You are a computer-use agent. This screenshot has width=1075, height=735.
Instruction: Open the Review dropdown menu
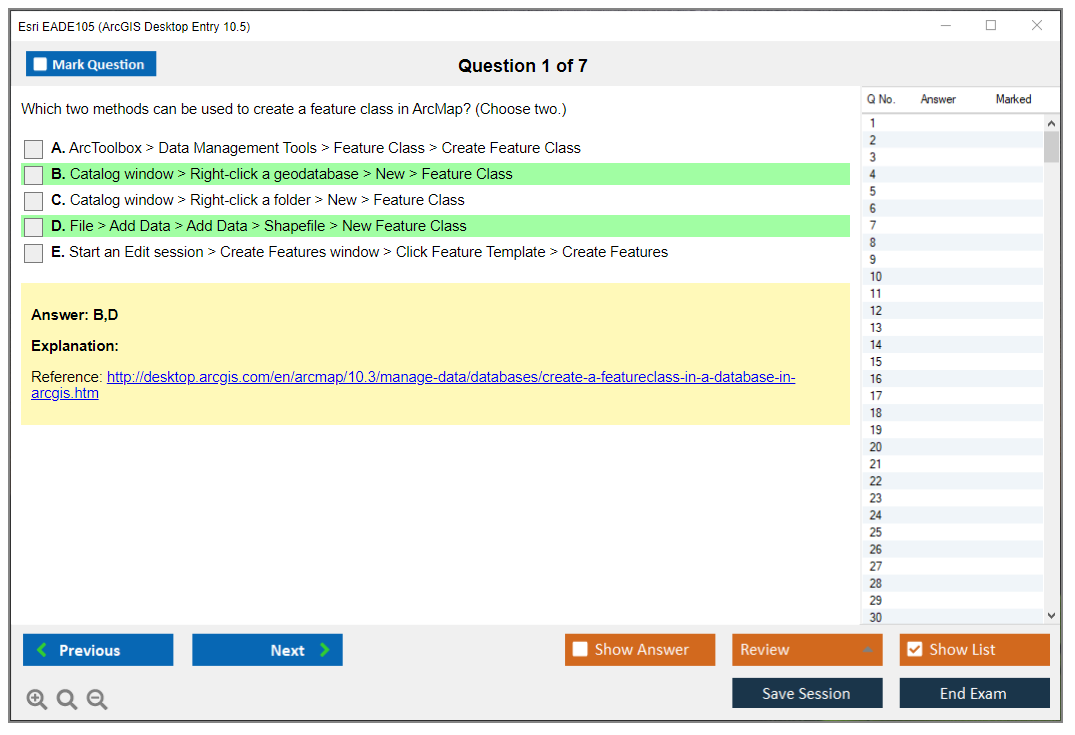[x=806, y=650]
